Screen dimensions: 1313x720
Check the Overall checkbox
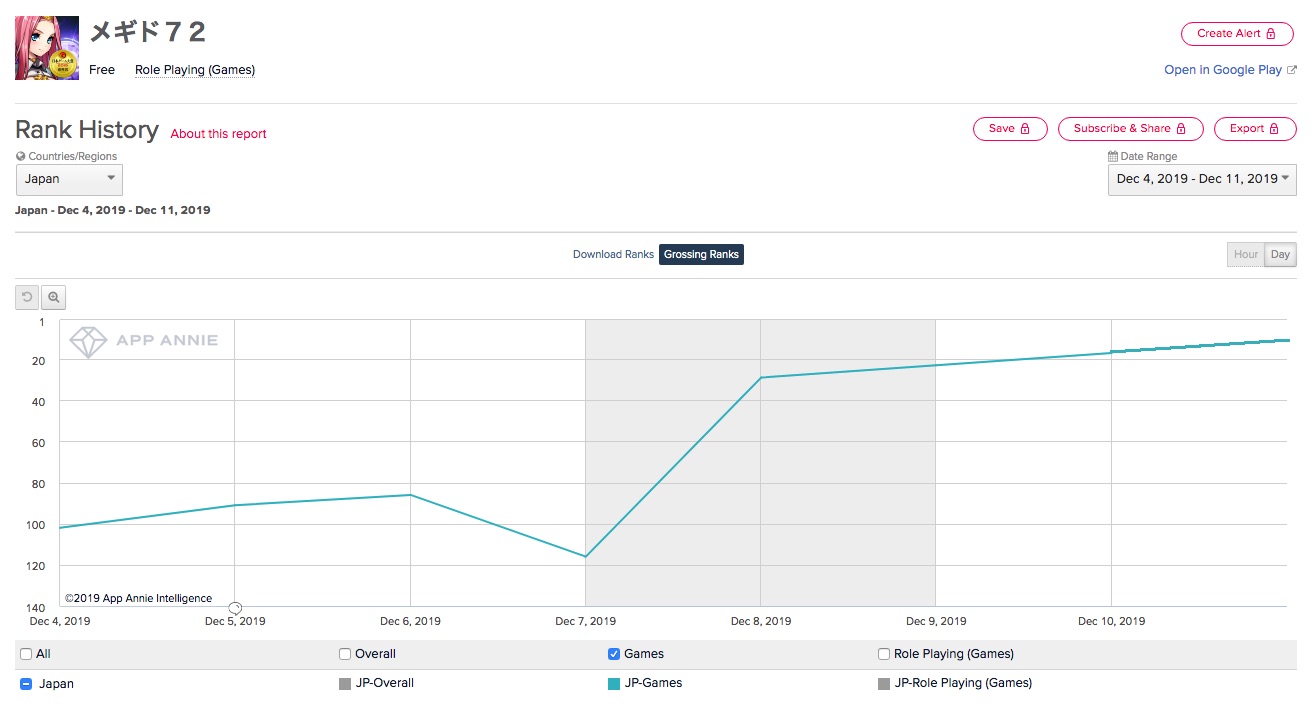(345, 654)
